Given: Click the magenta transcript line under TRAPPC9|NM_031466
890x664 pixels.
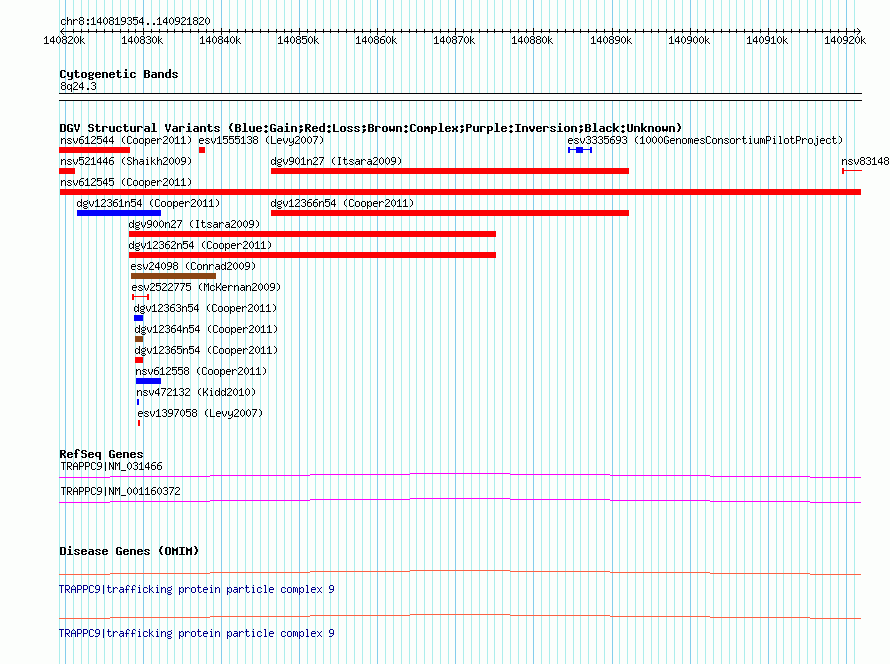Looking at the screenshot, I should (460, 476).
